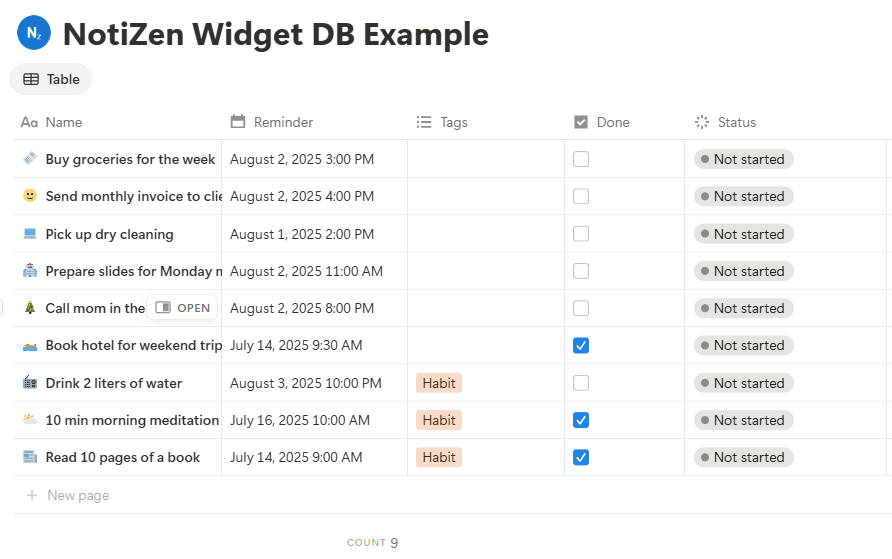Screen dimensions: 892x559
Task: Click the icon beside Read 10 pages of a book
Action: point(30,457)
